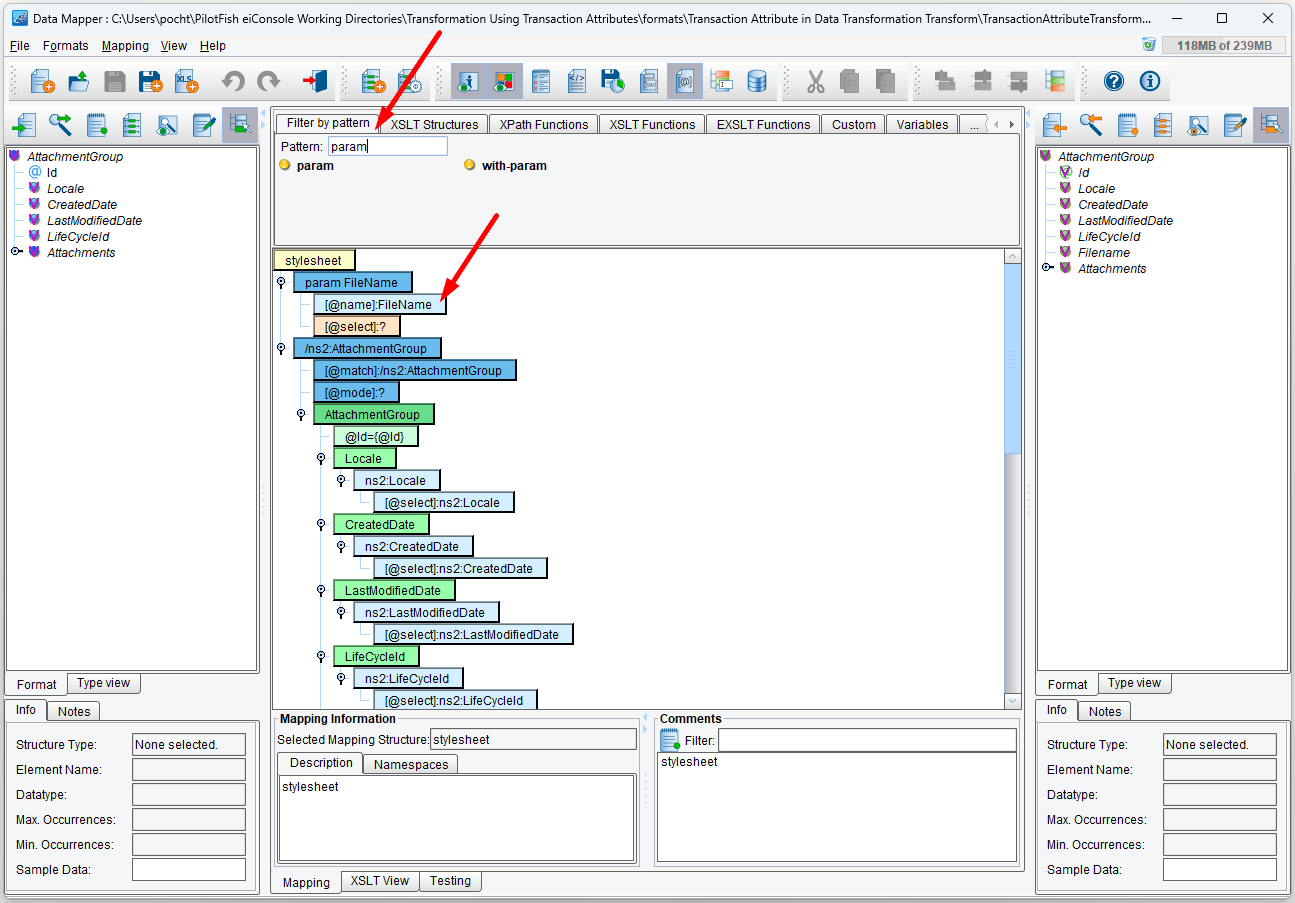The height and width of the screenshot is (903, 1295).
Task: Expand target Attachments tree node
Action: (1047, 268)
